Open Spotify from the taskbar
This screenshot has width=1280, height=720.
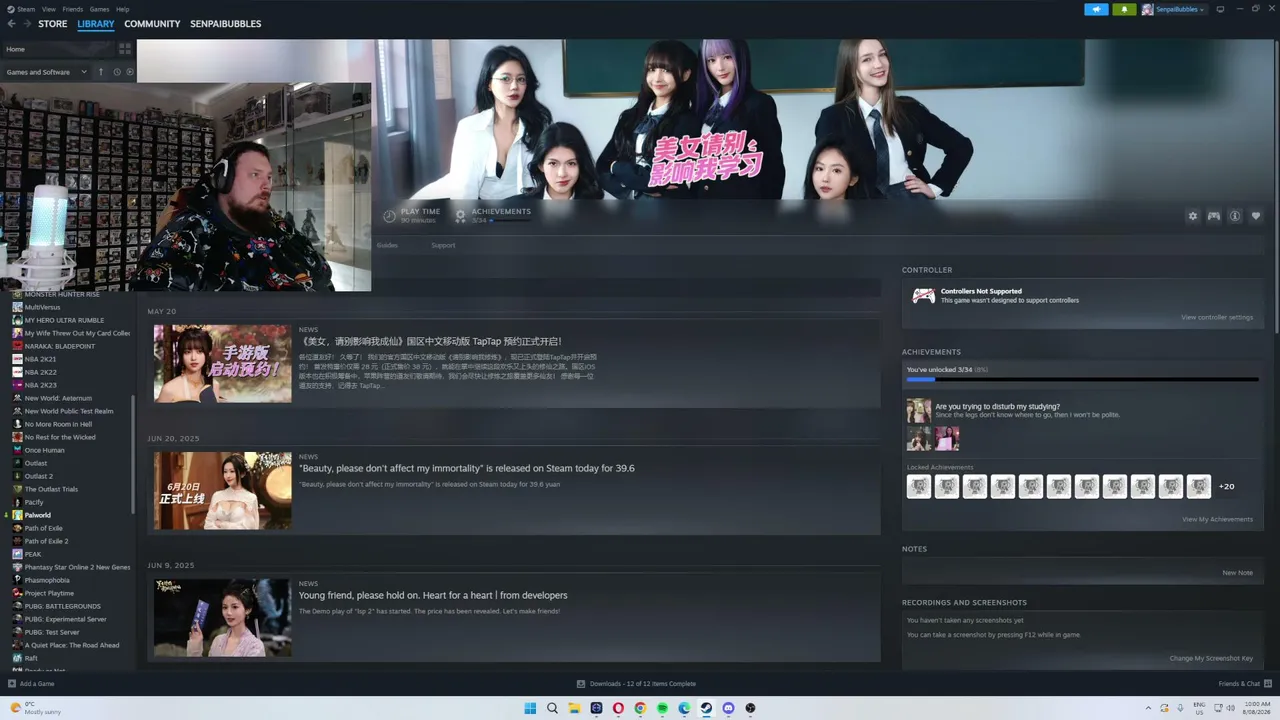point(662,708)
